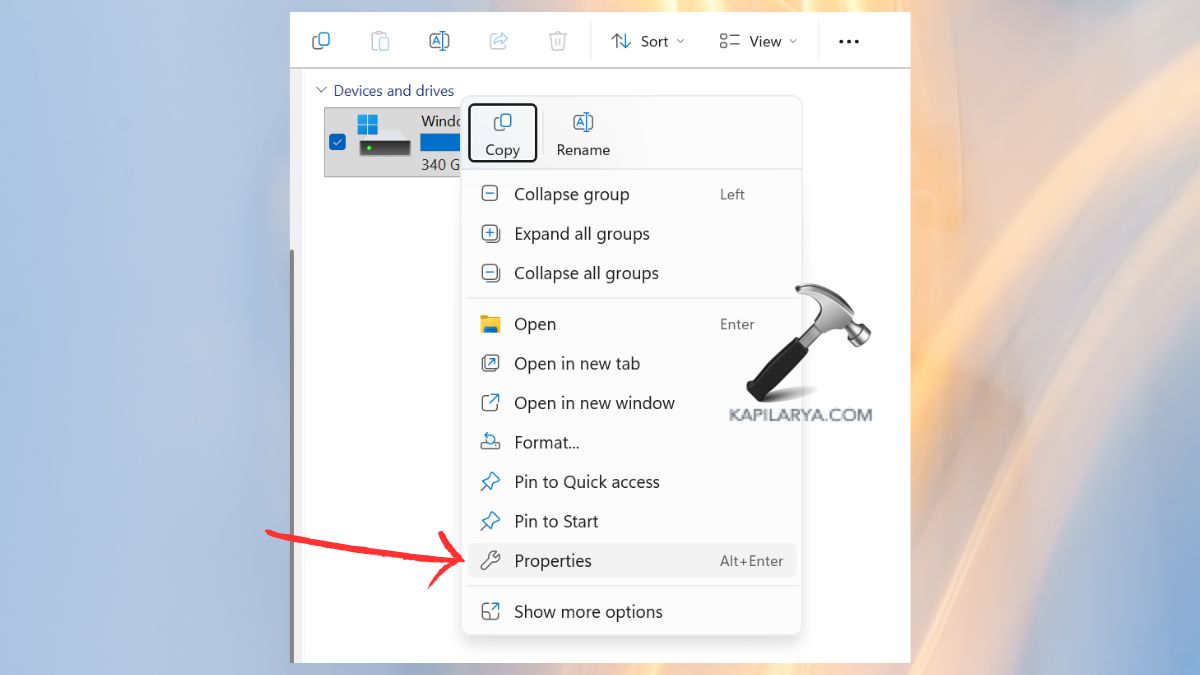Click the Paste icon in the toolbar

380,41
